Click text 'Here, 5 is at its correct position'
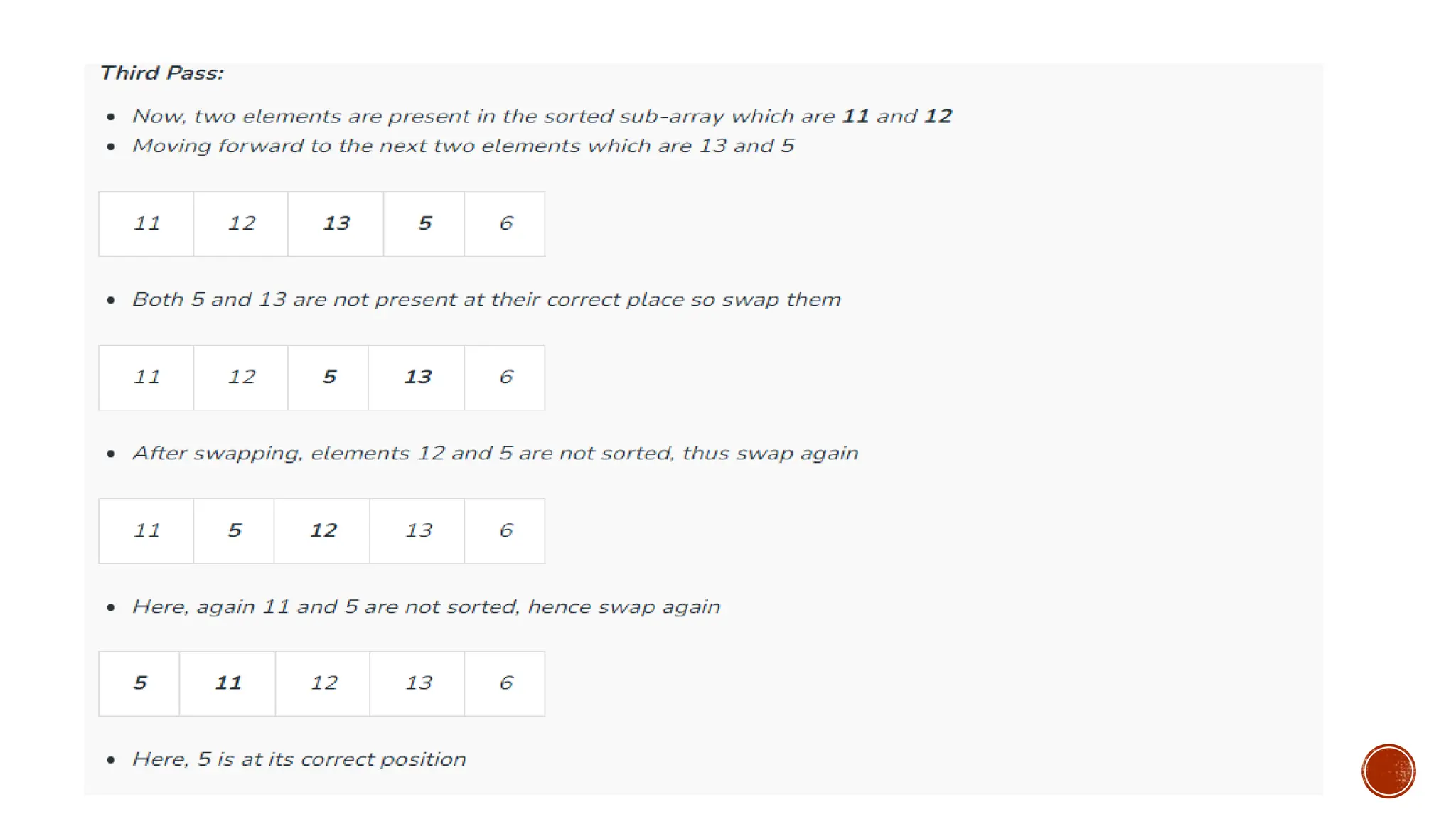1456x819 pixels. point(299,759)
